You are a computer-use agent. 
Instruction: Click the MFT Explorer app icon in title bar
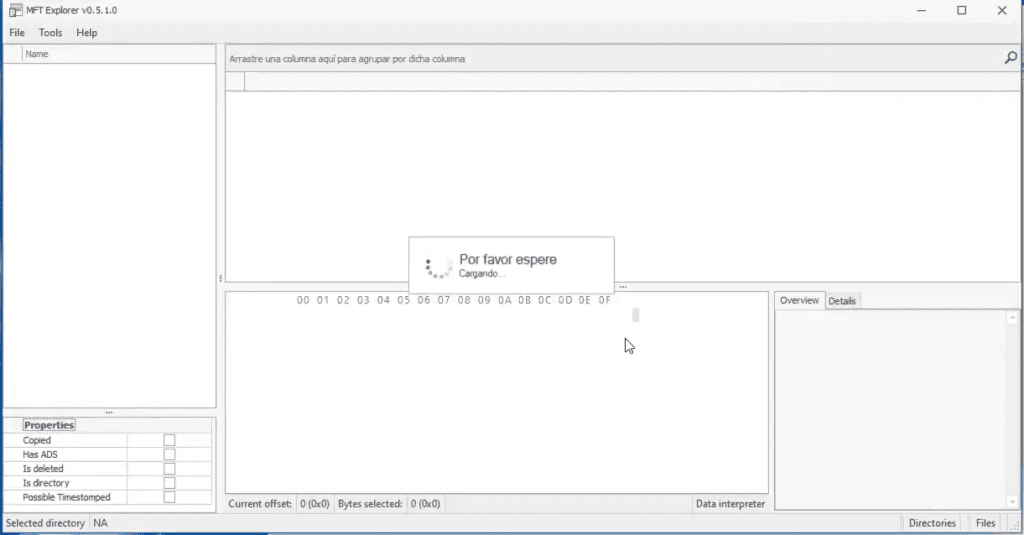coord(15,10)
